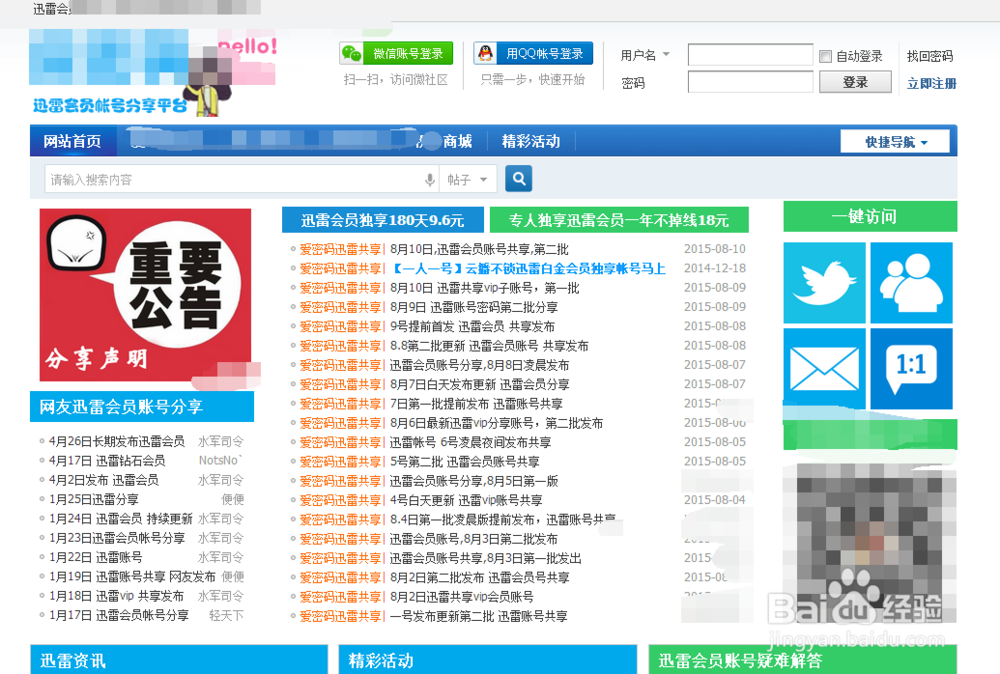
Task: Open post 迅雷会员账号分享,8月8日凌晨发布
Action: pyautogui.click(x=479, y=365)
